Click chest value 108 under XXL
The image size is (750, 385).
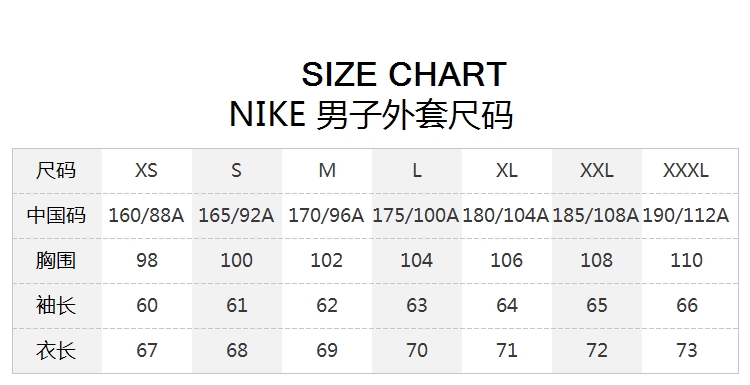pos(596,260)
